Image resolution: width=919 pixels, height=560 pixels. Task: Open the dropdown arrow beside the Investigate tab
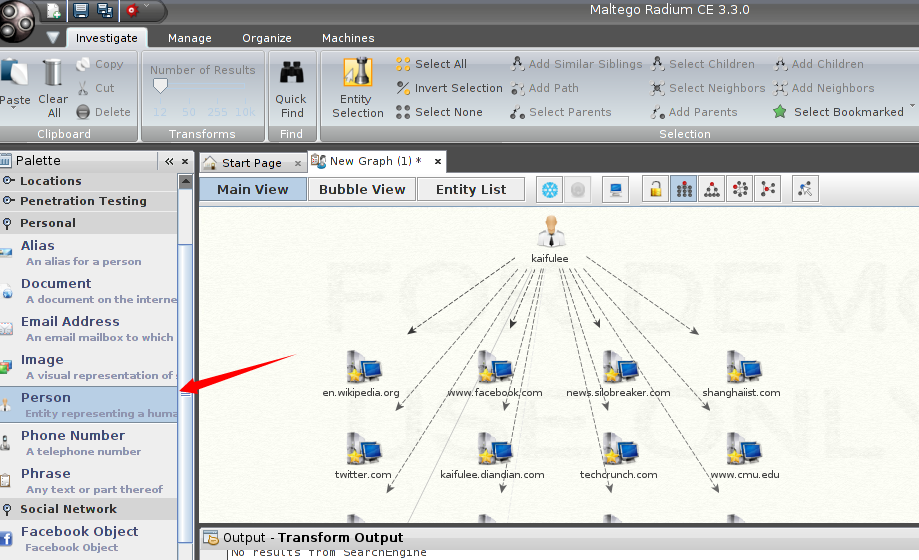pos(53,38)
